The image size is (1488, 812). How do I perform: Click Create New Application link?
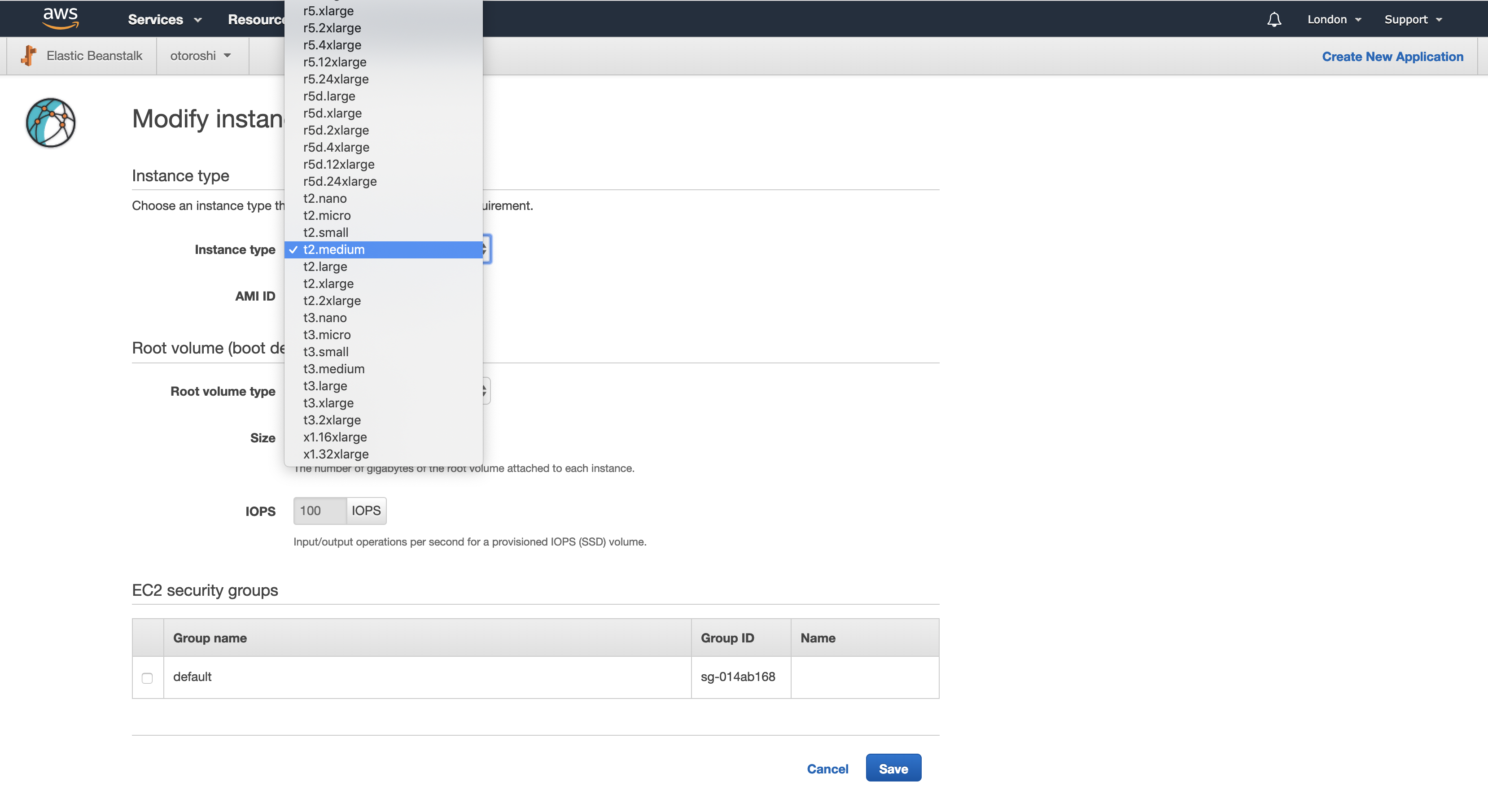point(1392,57)
